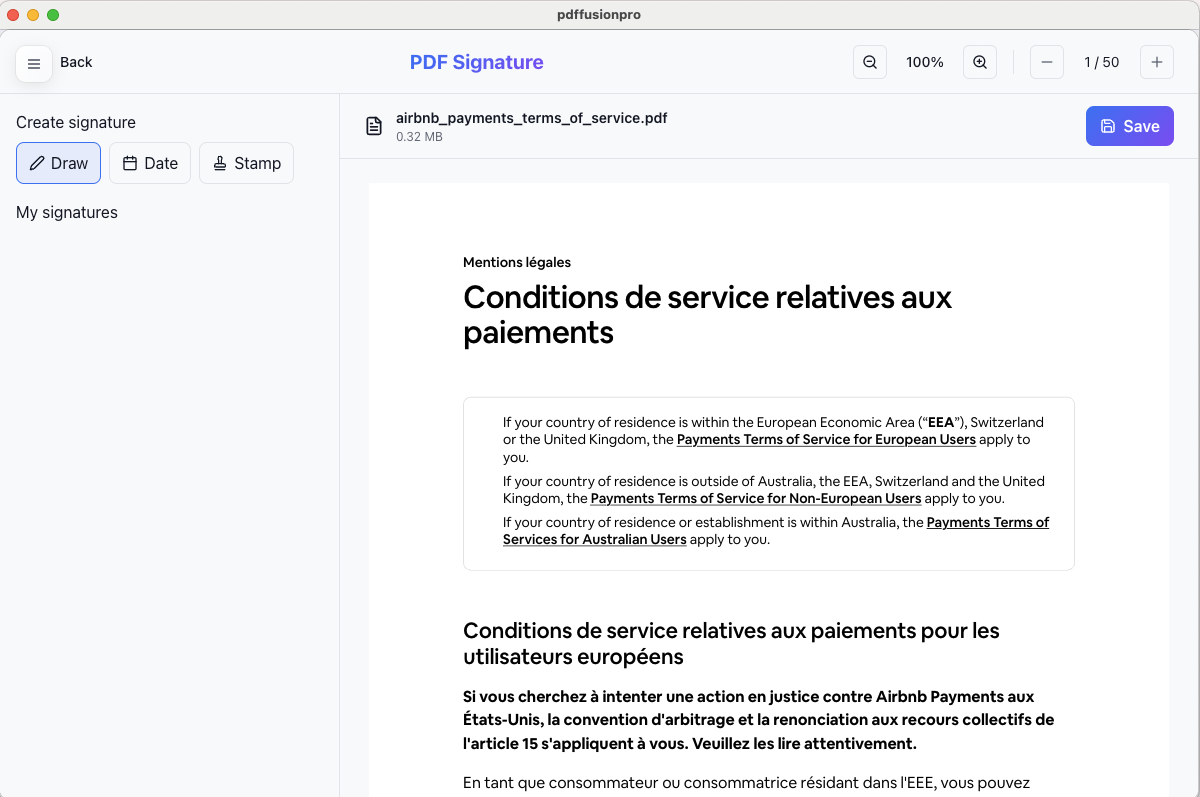Click the 100% zoom level value

tap(925, 62)
